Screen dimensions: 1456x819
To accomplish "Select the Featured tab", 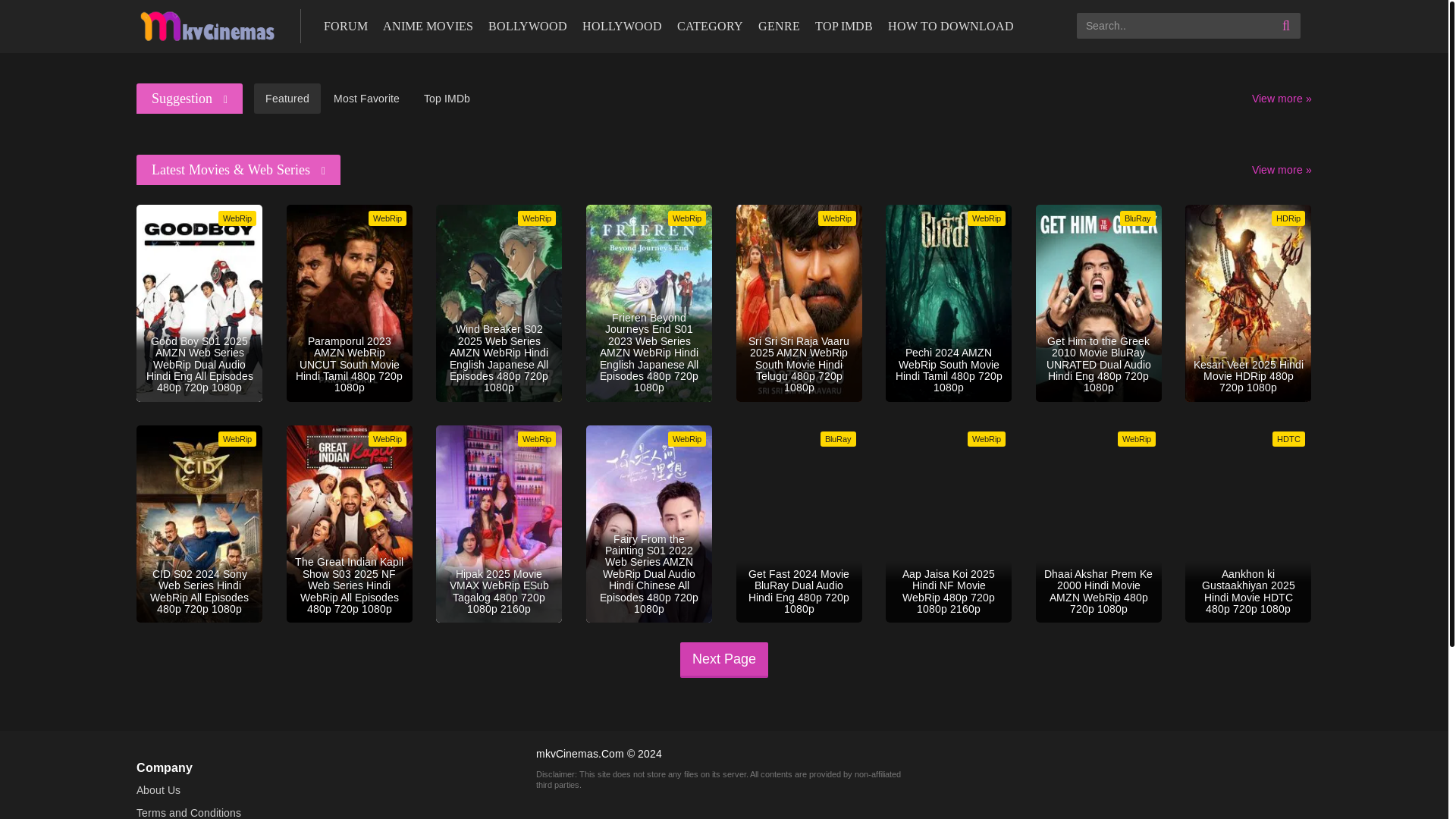I will click(x=287, y=99).
